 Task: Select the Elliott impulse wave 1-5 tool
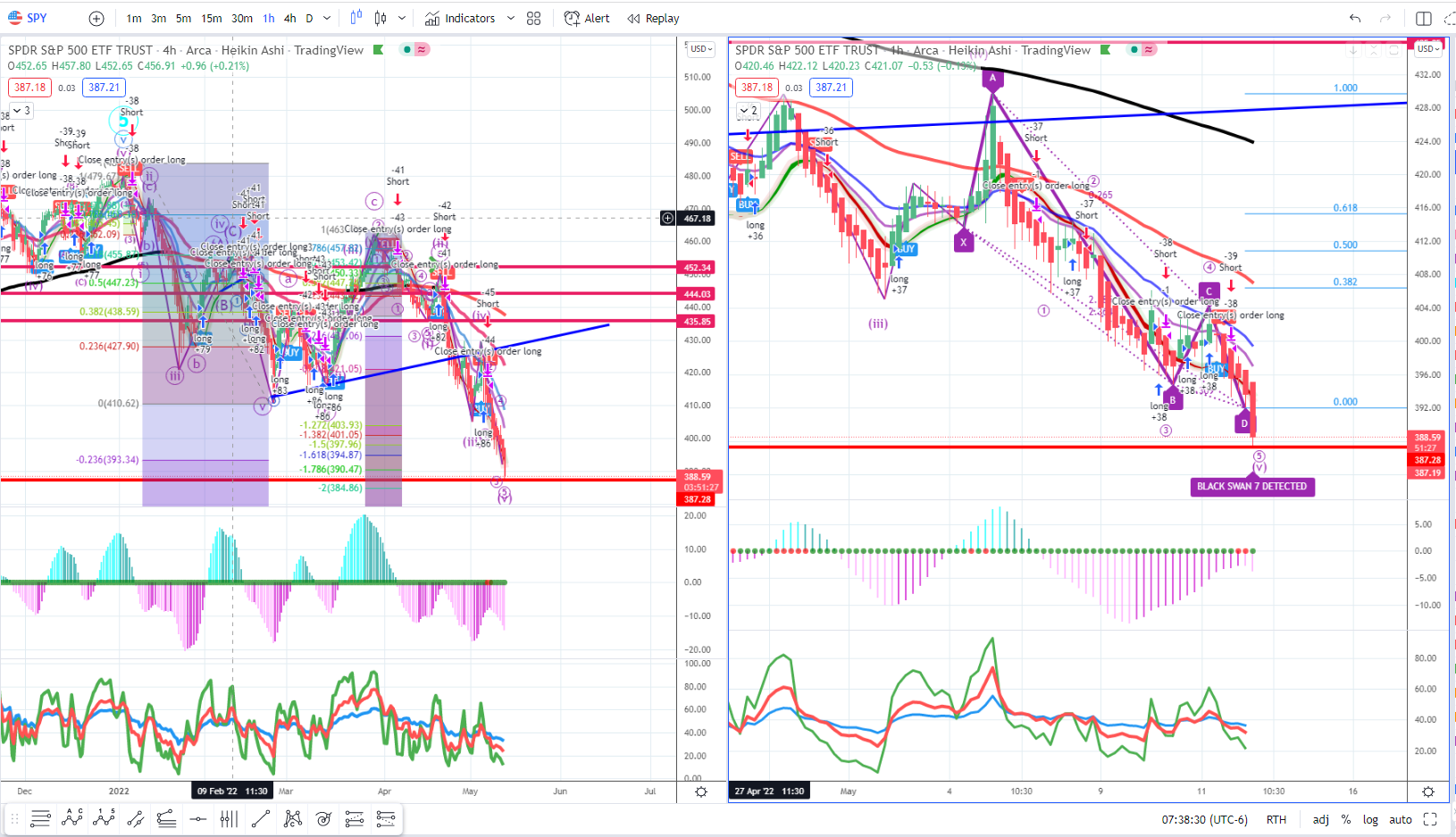(x=104, y=818)
